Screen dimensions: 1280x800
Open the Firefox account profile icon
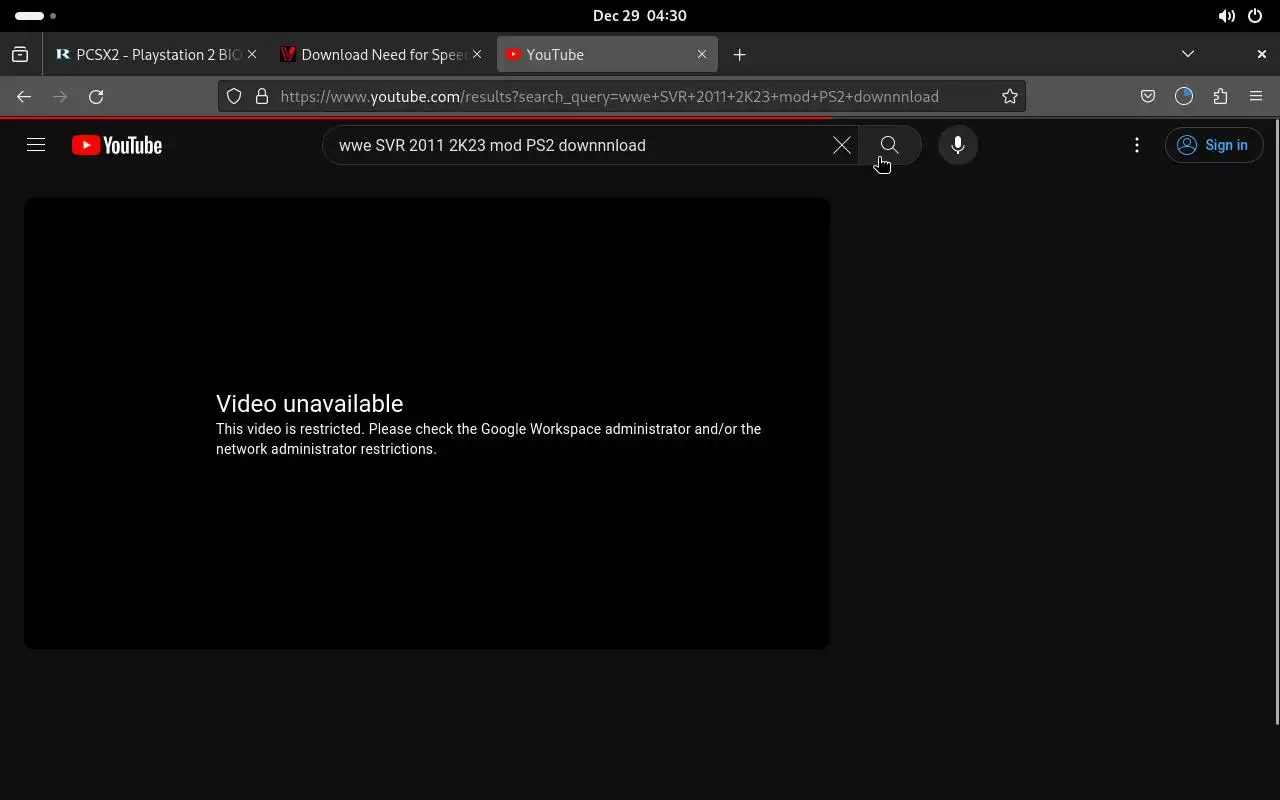click(x=1184, y=96)
